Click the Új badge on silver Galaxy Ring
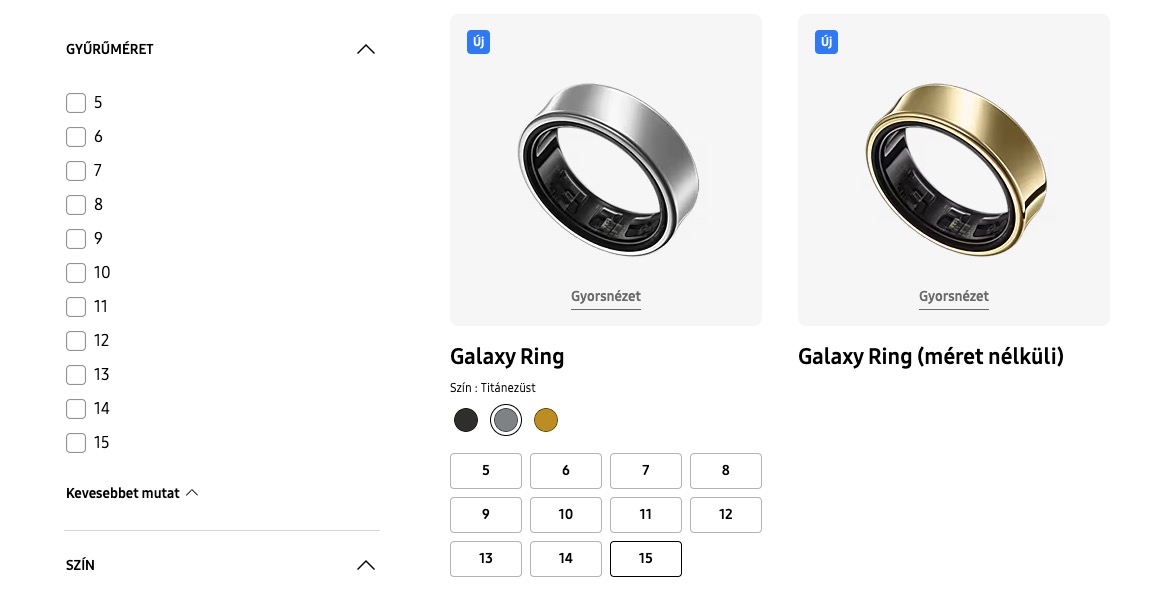This screenshot has height=593, width=1158. [x=478, y=42]
